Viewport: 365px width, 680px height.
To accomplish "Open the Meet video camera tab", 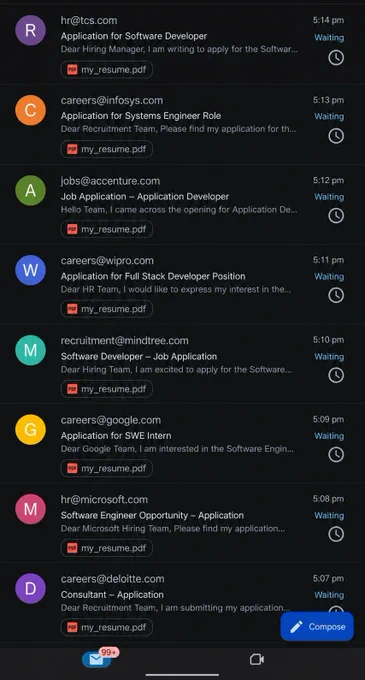I will pyautogui.click(x=257, y=659).
